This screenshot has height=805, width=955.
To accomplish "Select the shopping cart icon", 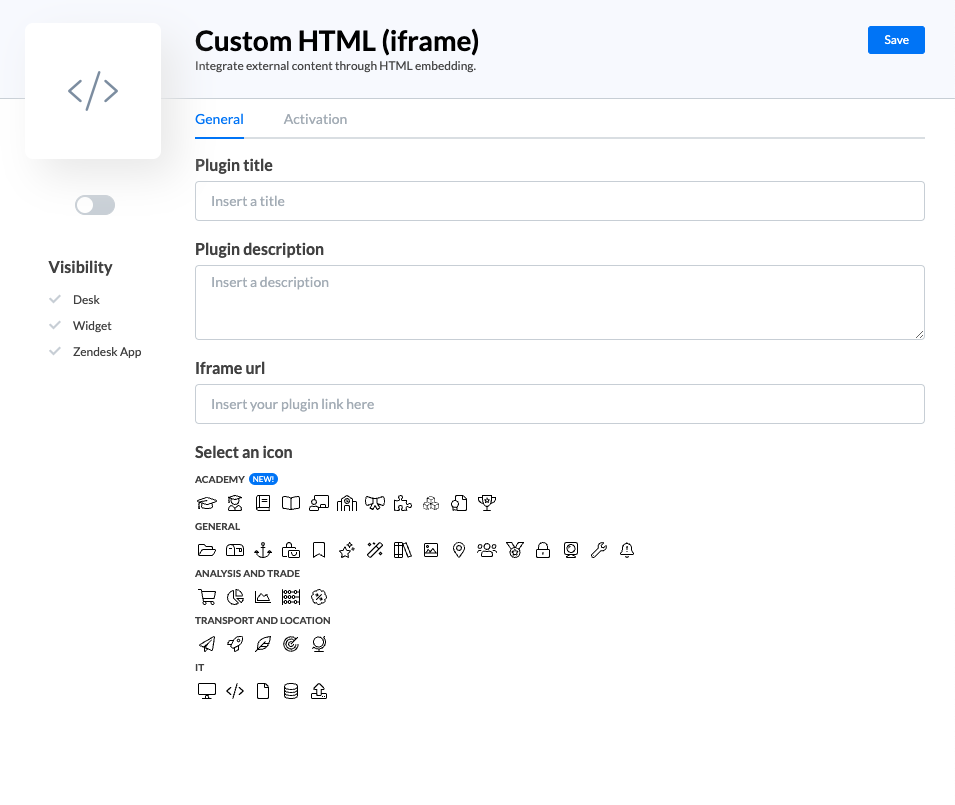I will (x=207, y=597).
